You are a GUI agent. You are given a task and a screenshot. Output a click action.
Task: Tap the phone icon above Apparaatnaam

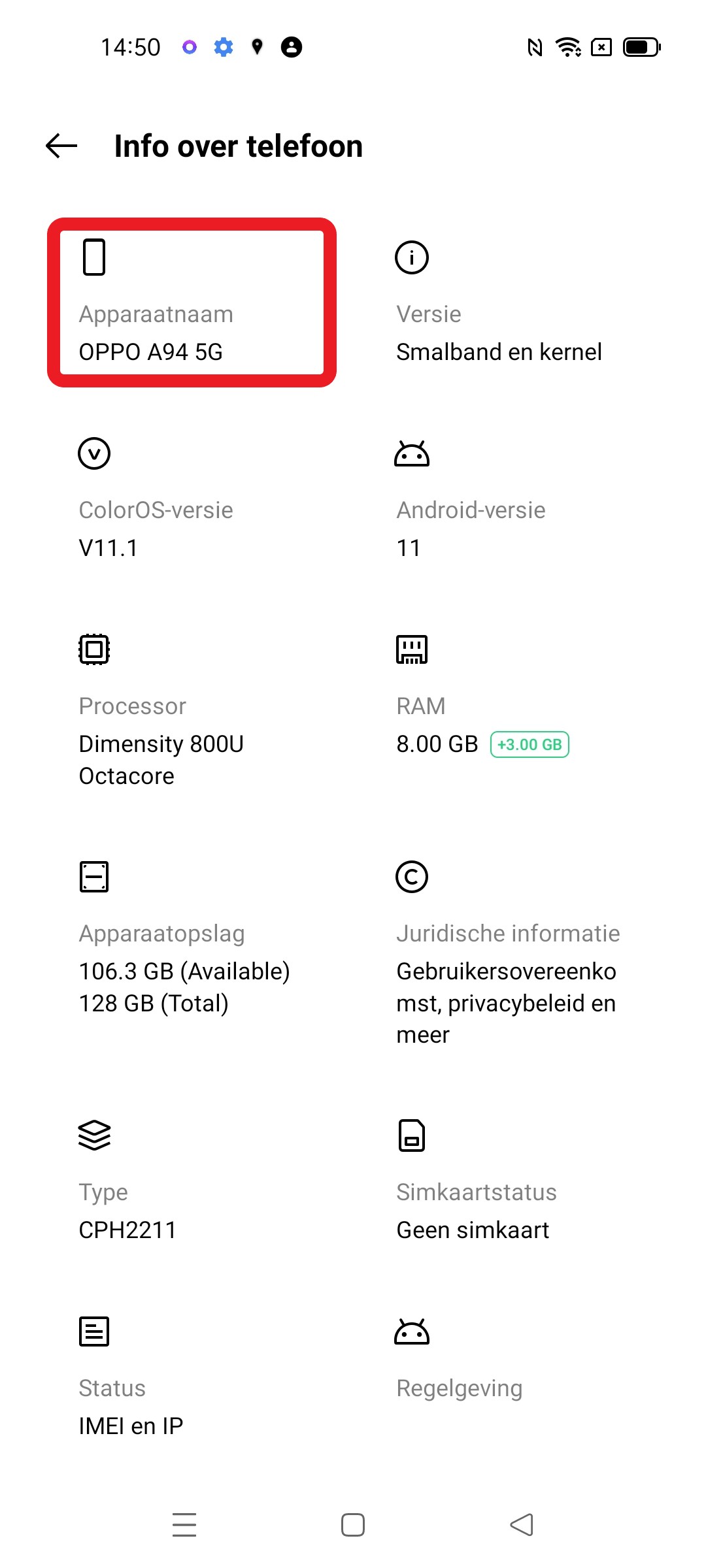pyautogui.click(x=94, y=257)
